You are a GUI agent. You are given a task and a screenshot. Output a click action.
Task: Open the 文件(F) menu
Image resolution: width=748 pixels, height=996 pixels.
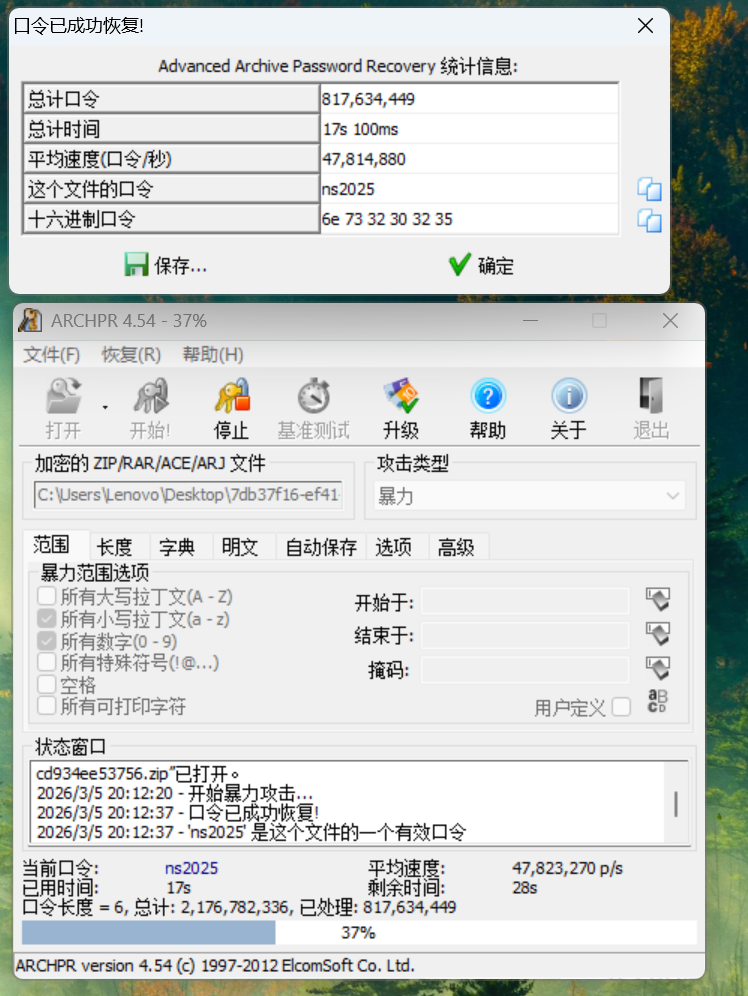(x=52, y=354)
